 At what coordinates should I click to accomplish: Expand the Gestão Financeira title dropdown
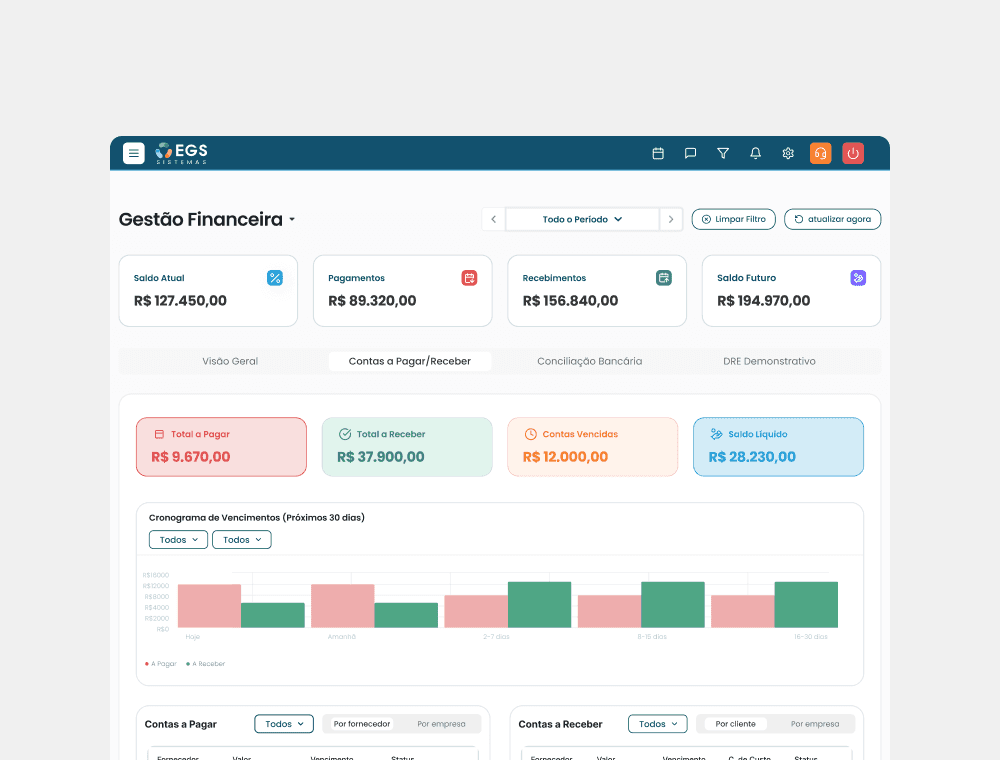pos(292,219)
